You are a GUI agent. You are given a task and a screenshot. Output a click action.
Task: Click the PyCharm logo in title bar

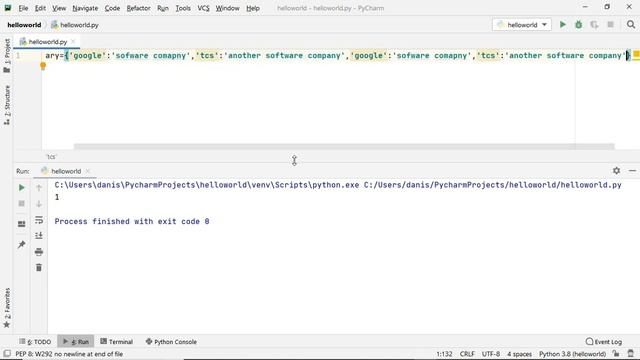tap(8, 8)
